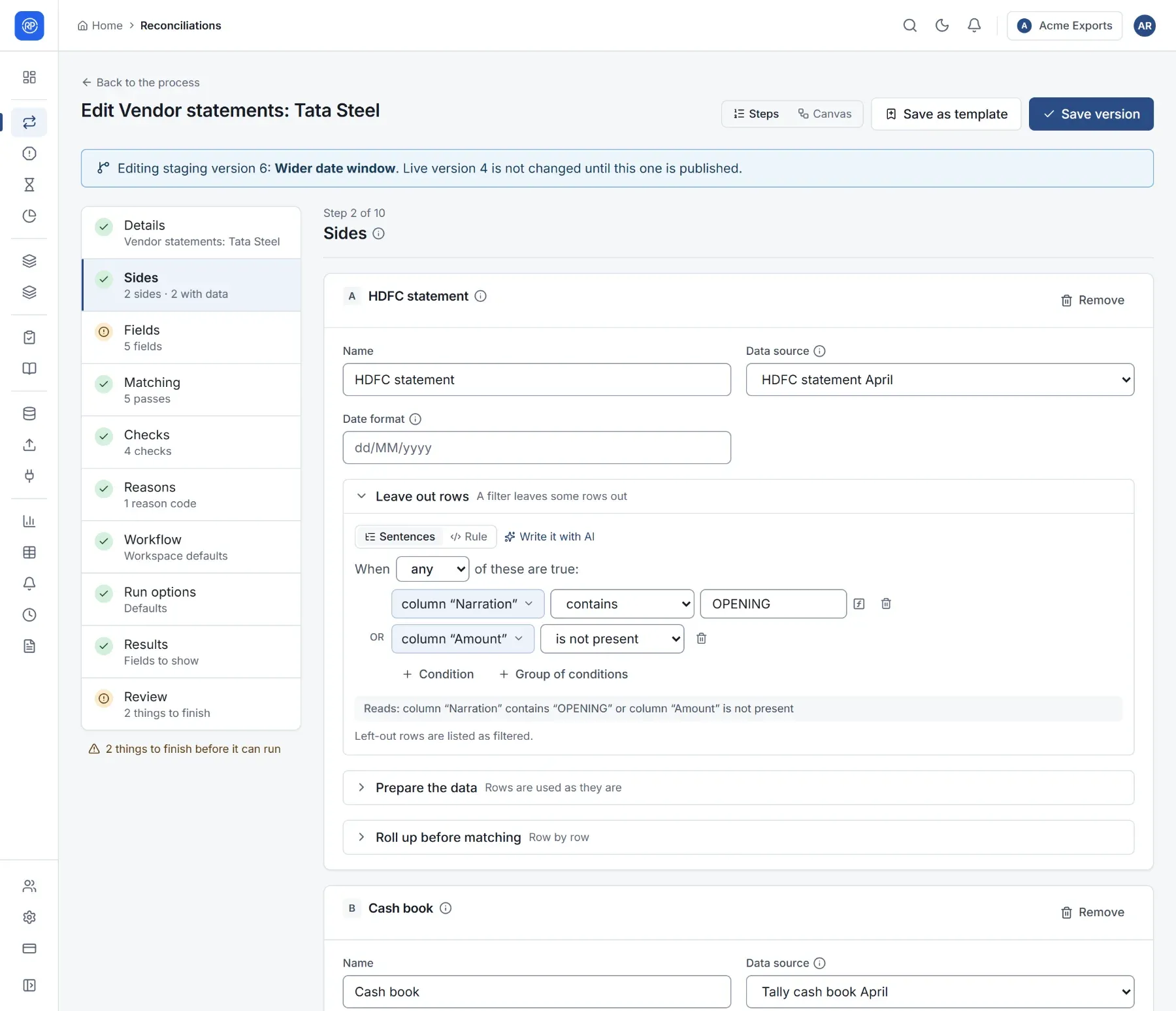Click the Date format input field
Image resolution: width=1176 pixels, height=1011 pixels.
pyautogui.click(x=536, y=448)
